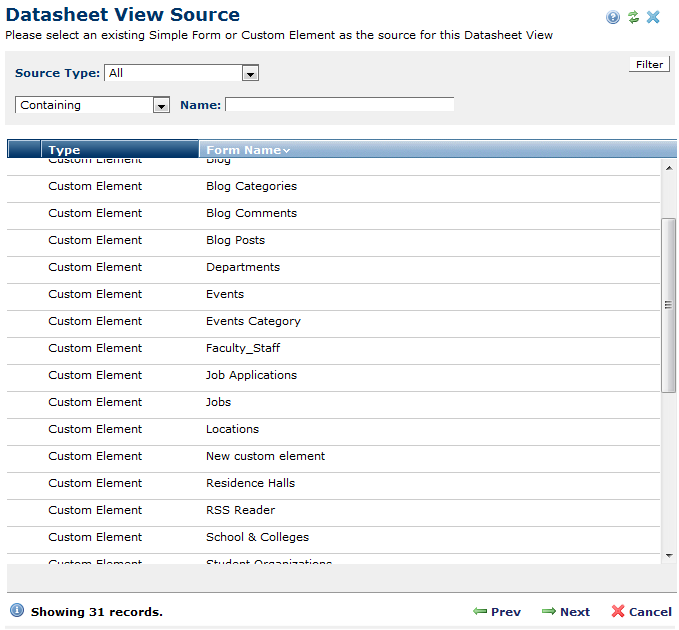Sort by the Form Name column header
Screen dimensions: 679x630
[x=247, y=150]
